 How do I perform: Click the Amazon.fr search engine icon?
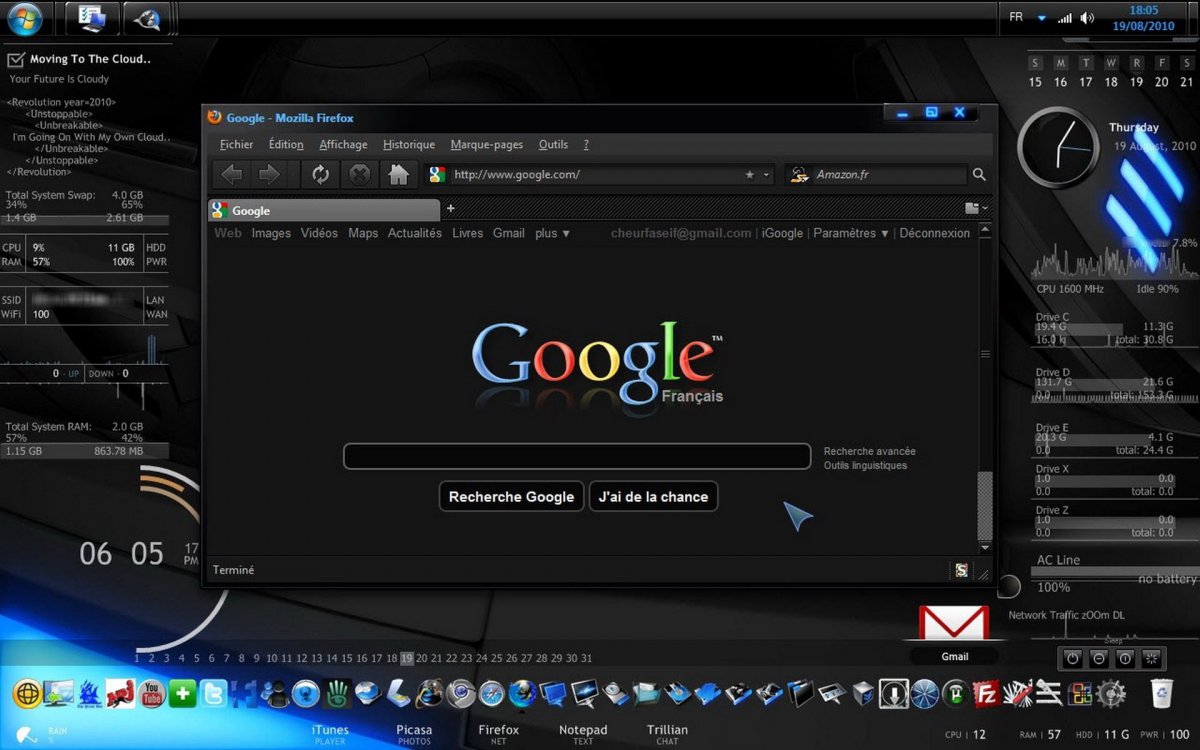[799, 175]
